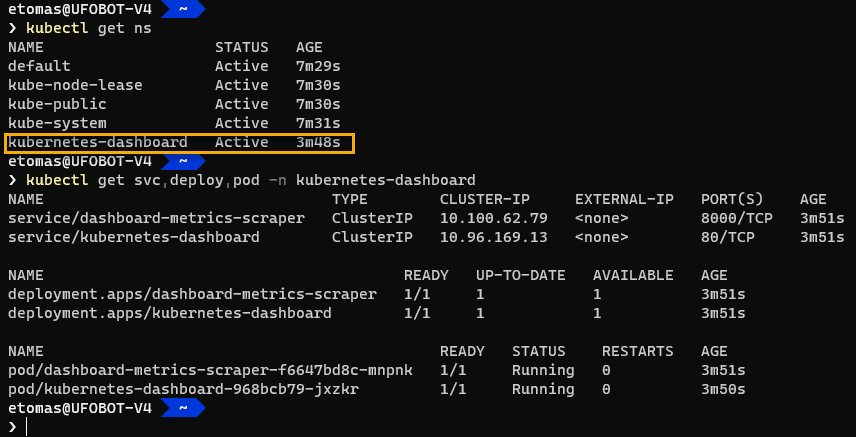This screenshot has width=856, height=437.
Task: Click the highlighted kubernetes-dashboard namespace row
Action: pos(180,143)
